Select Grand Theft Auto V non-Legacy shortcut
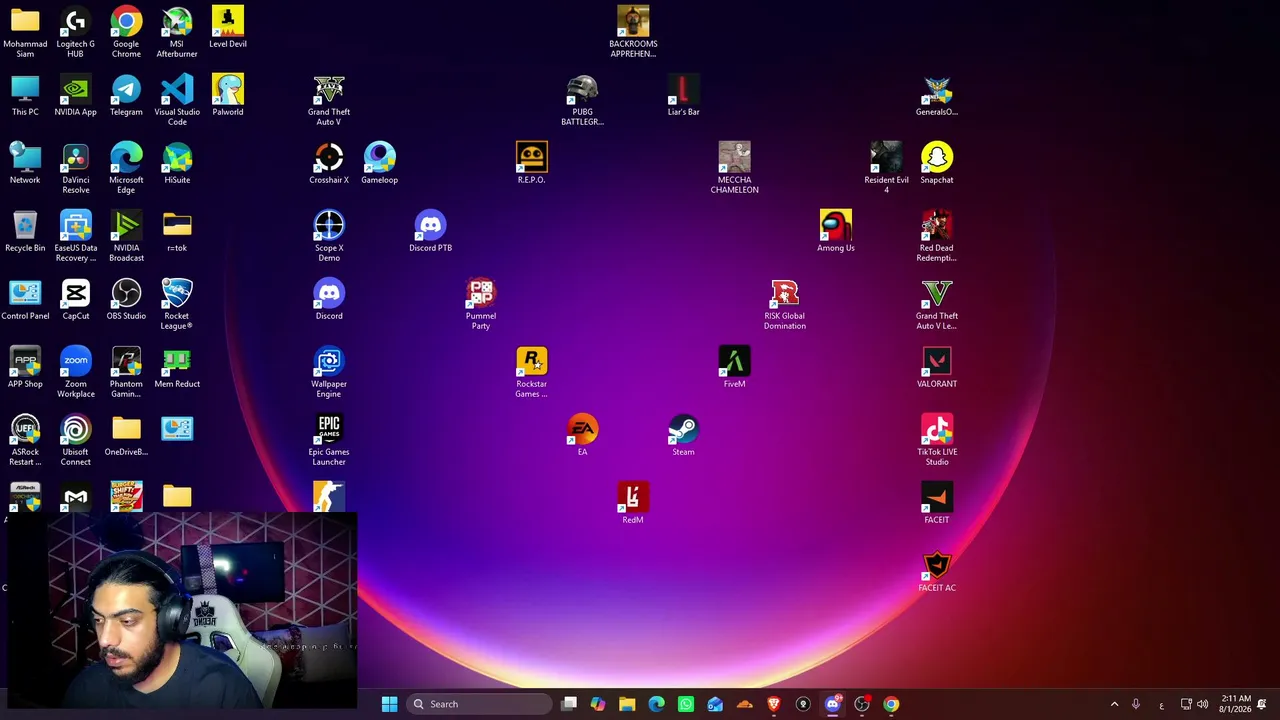Screen dimensions: 1280x720 pos(329,100)
